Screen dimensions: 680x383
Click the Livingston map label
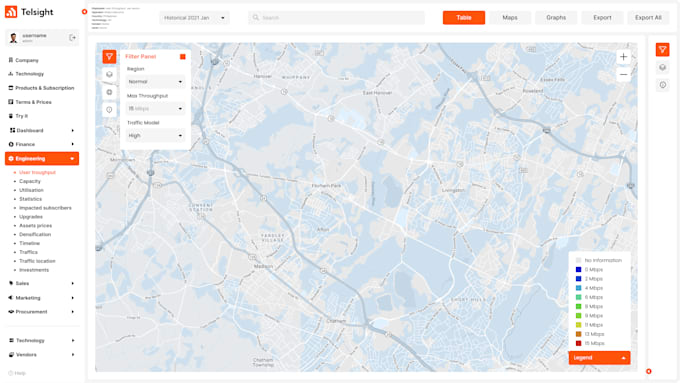[453, 190]
